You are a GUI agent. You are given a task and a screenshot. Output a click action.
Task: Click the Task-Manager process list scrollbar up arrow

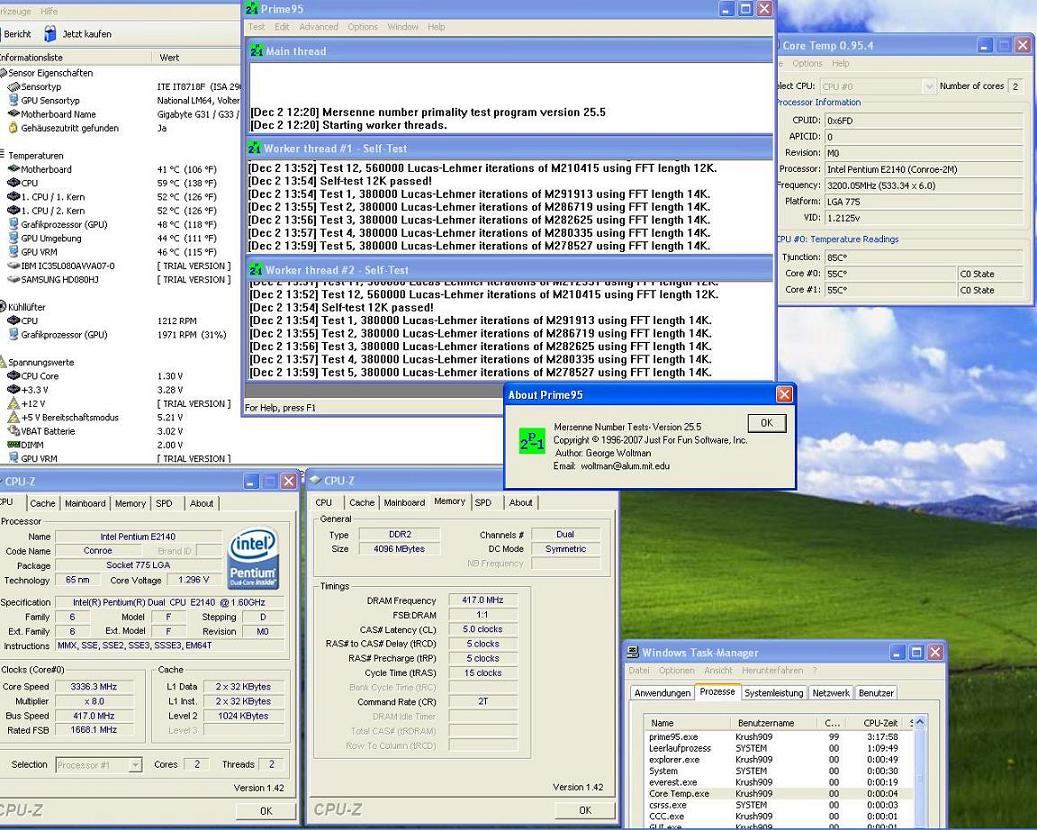919,723
